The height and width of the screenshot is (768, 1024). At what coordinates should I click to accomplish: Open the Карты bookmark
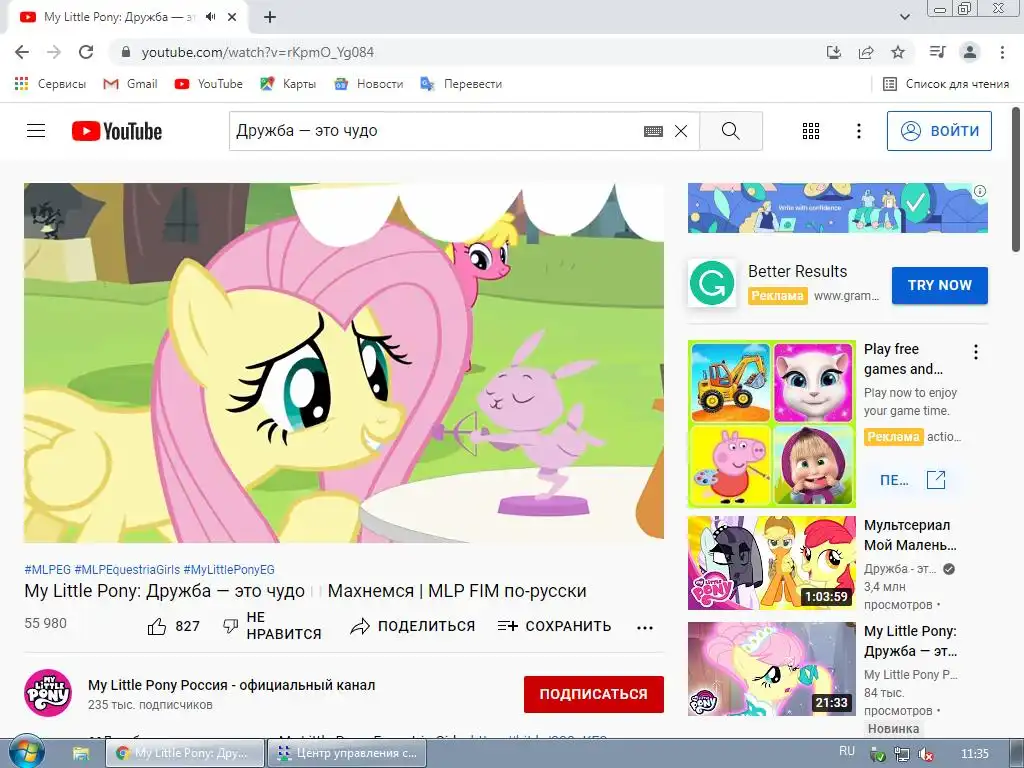tap(288, 84)
